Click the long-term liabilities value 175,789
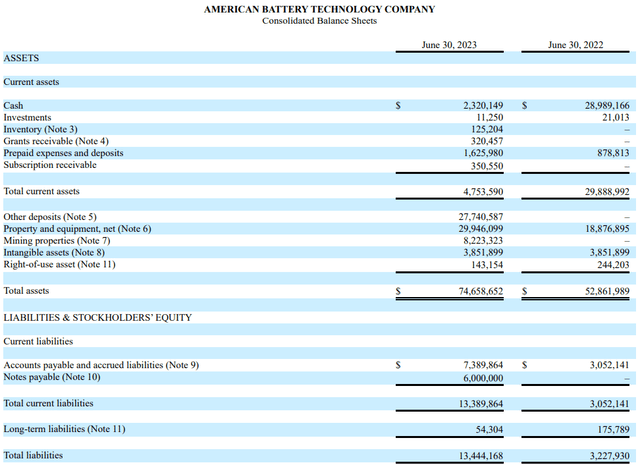640x465 pixels. (613, 429)
